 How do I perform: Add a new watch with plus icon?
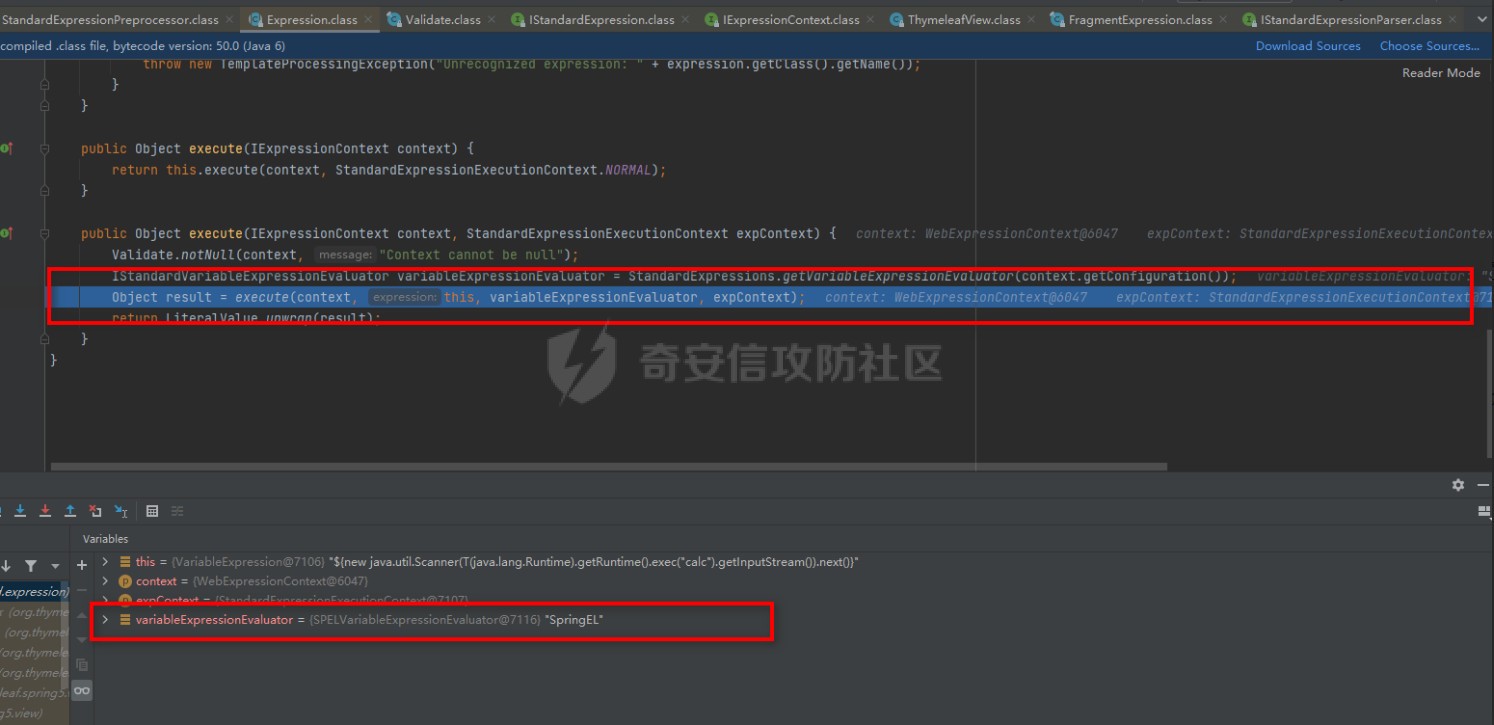point(82,565)
